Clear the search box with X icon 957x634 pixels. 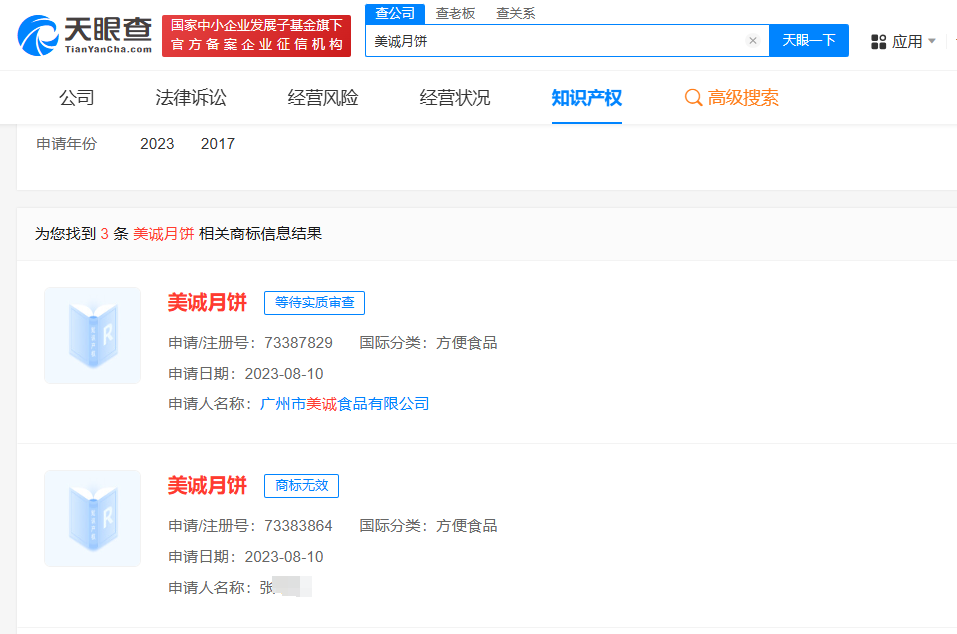753,40
